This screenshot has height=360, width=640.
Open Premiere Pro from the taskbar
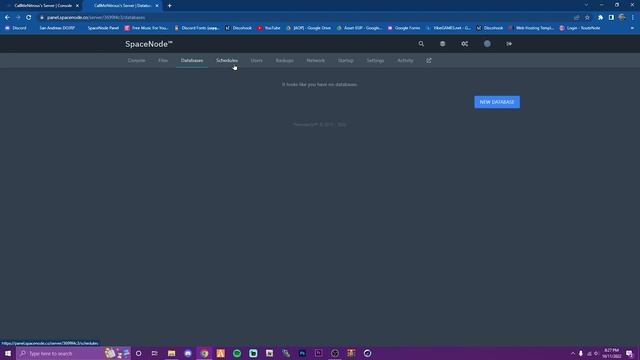318,353
